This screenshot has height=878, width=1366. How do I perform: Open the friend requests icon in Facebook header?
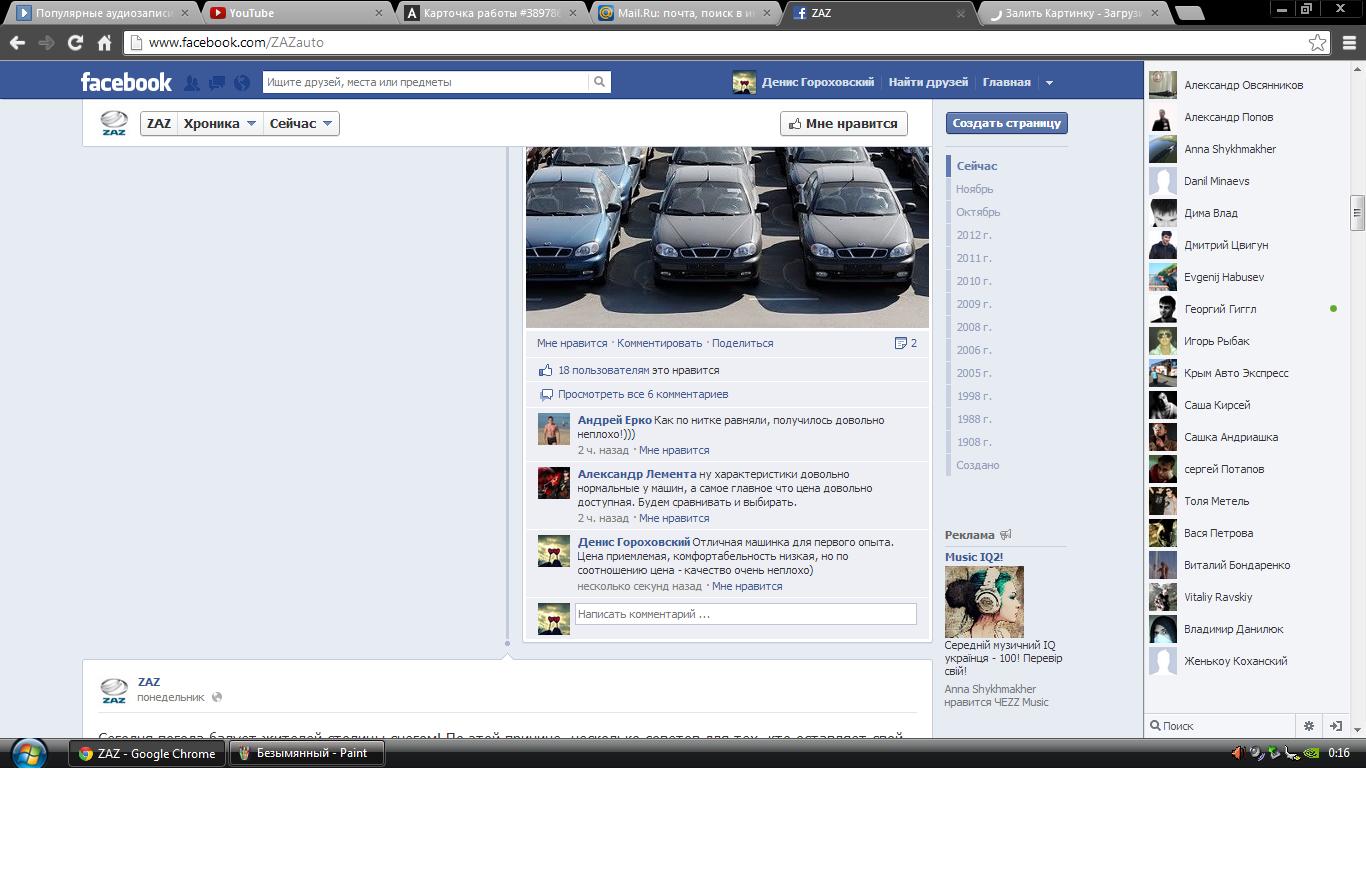pos(192,83)
